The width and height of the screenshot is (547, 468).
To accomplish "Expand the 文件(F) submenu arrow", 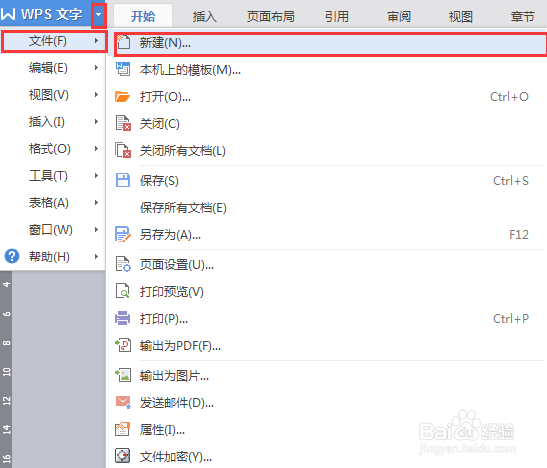I will (96, 41).
